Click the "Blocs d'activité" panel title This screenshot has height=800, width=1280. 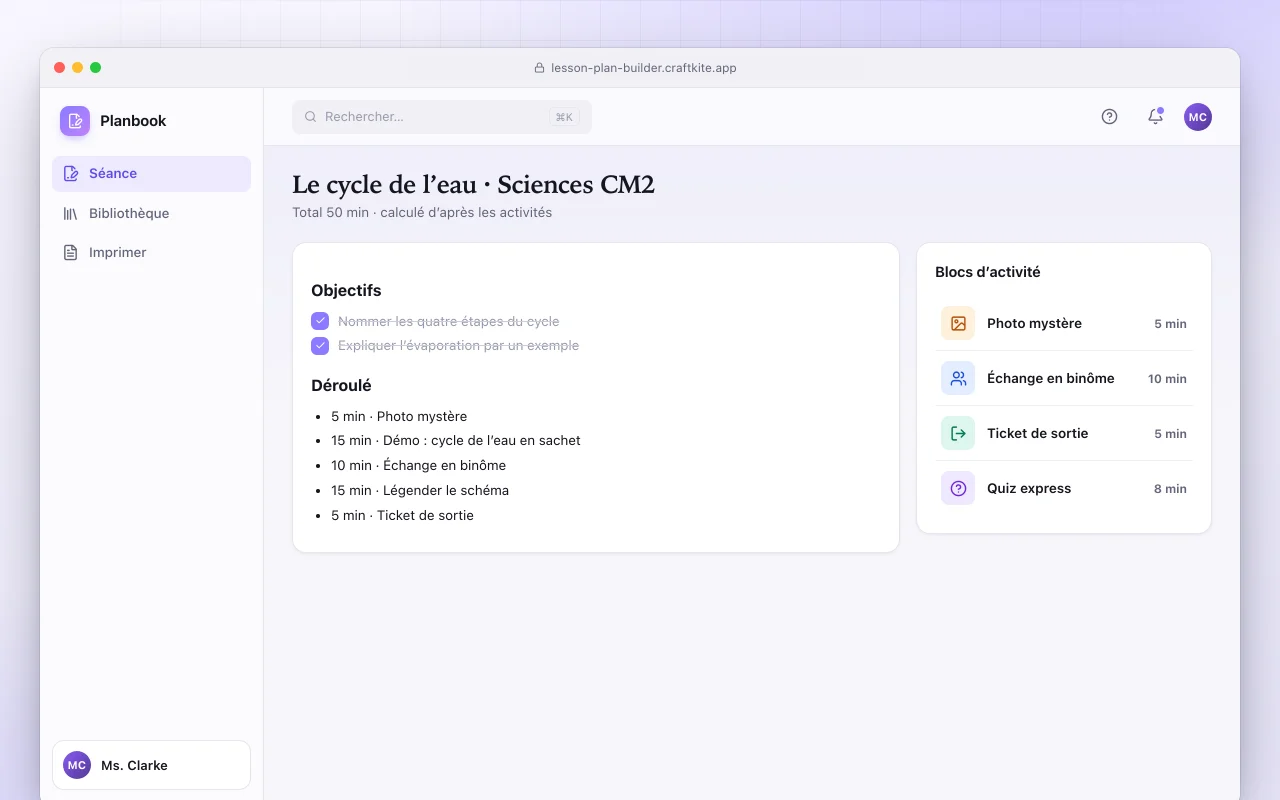pyautogui.click(x=988, y=272)
